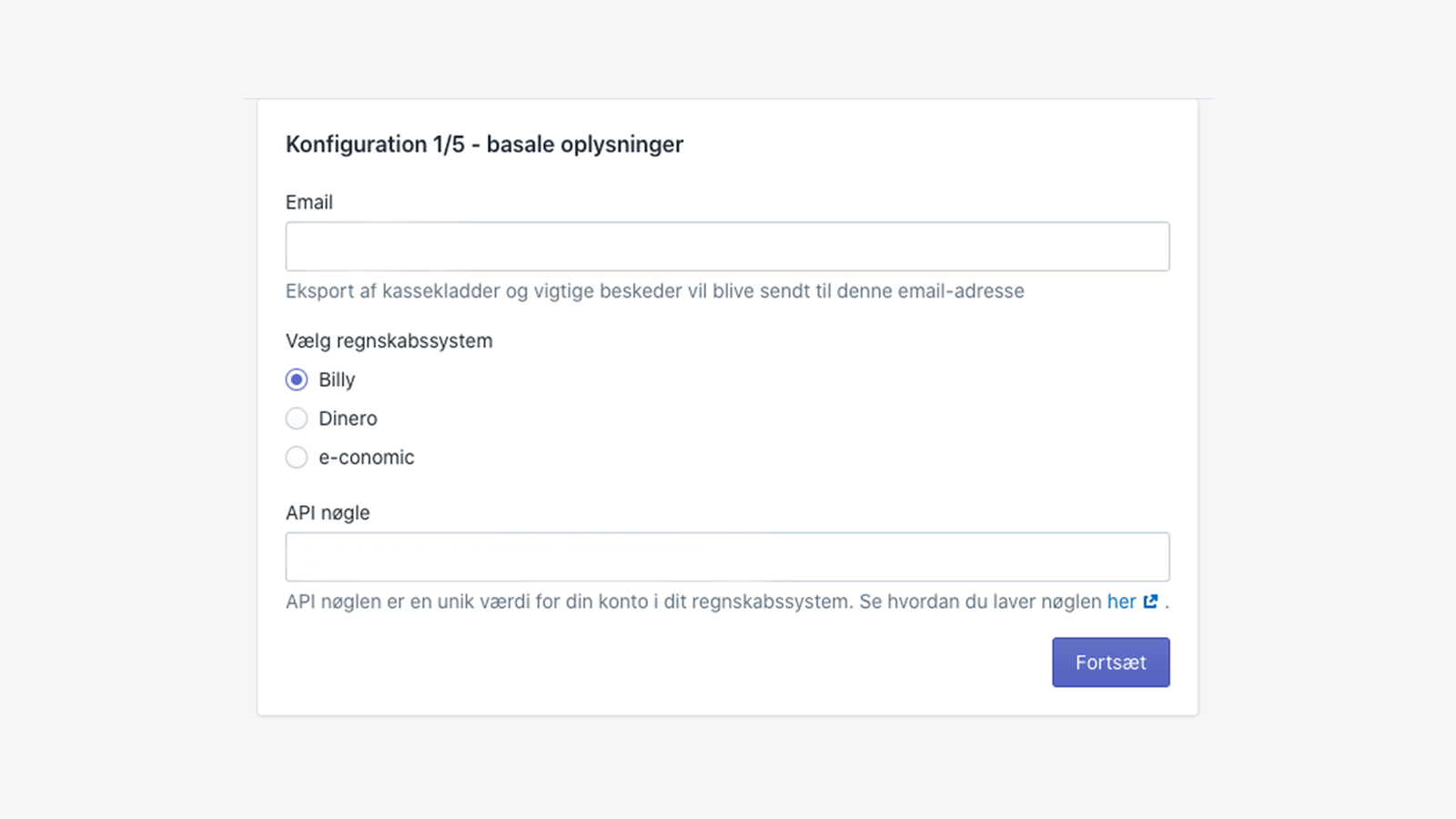Click the Dinero option label

(x=347, y=419)
